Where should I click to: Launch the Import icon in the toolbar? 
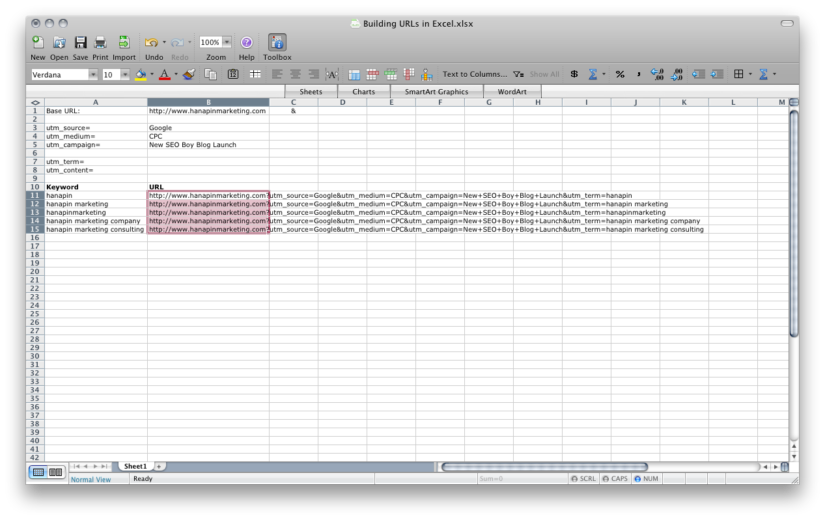(x=124, y=43)
